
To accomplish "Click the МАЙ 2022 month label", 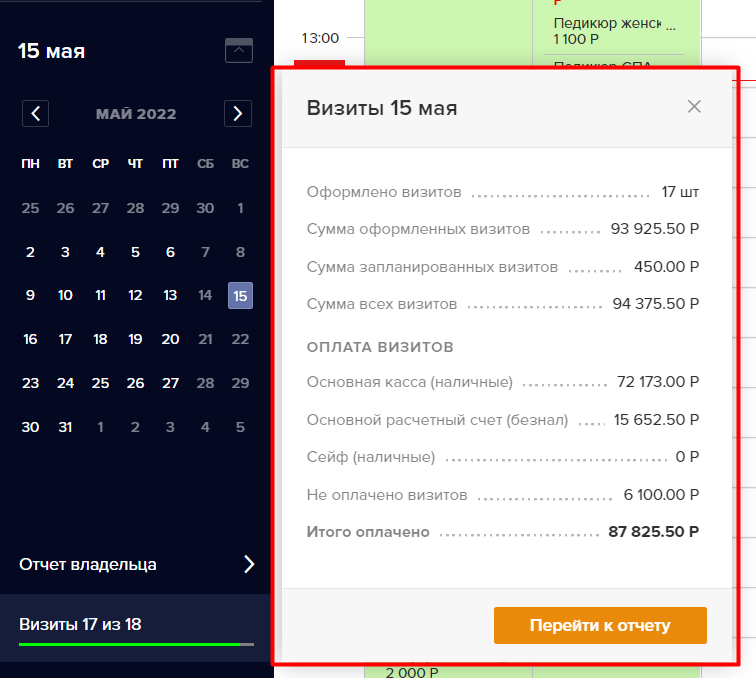I will (136, 114).
